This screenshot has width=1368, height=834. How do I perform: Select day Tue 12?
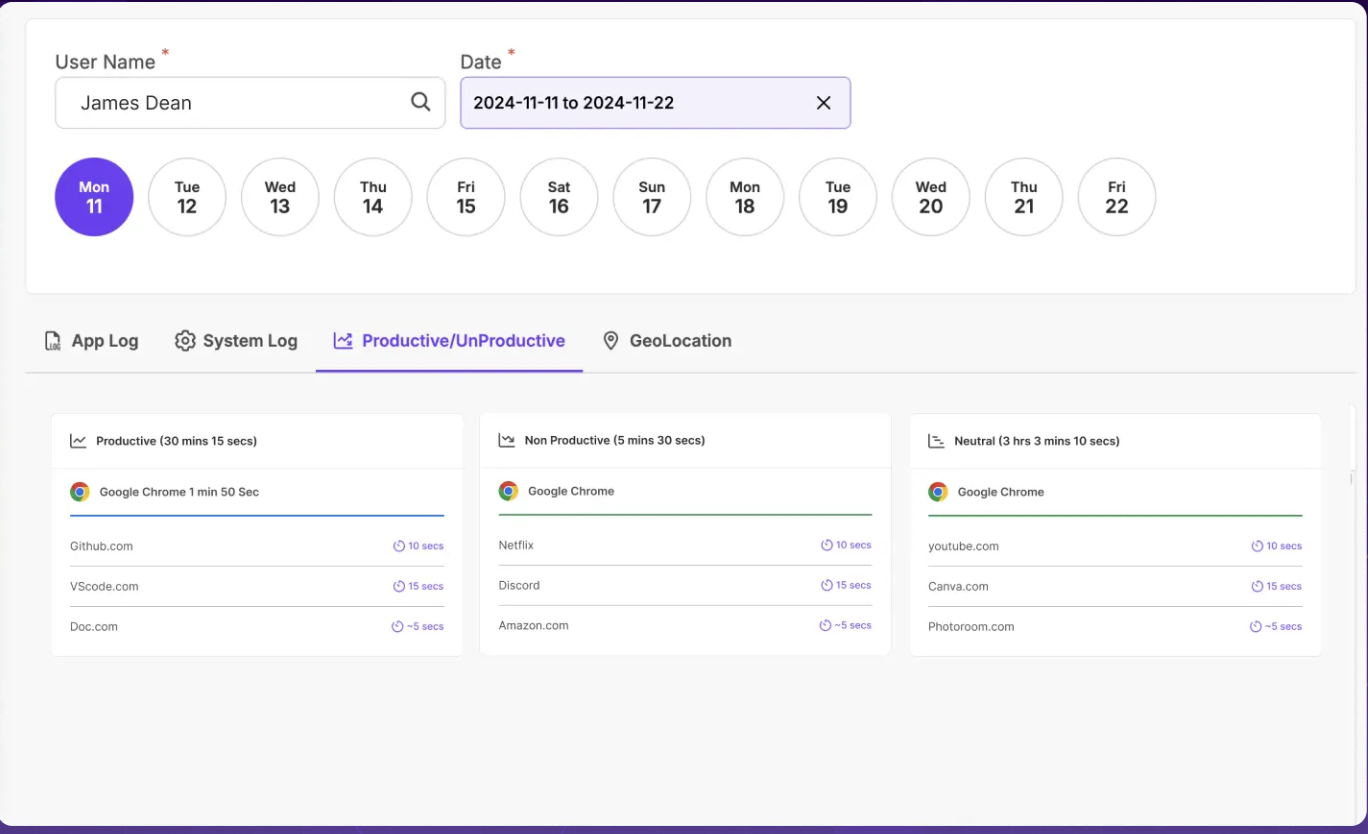[187, 197]
